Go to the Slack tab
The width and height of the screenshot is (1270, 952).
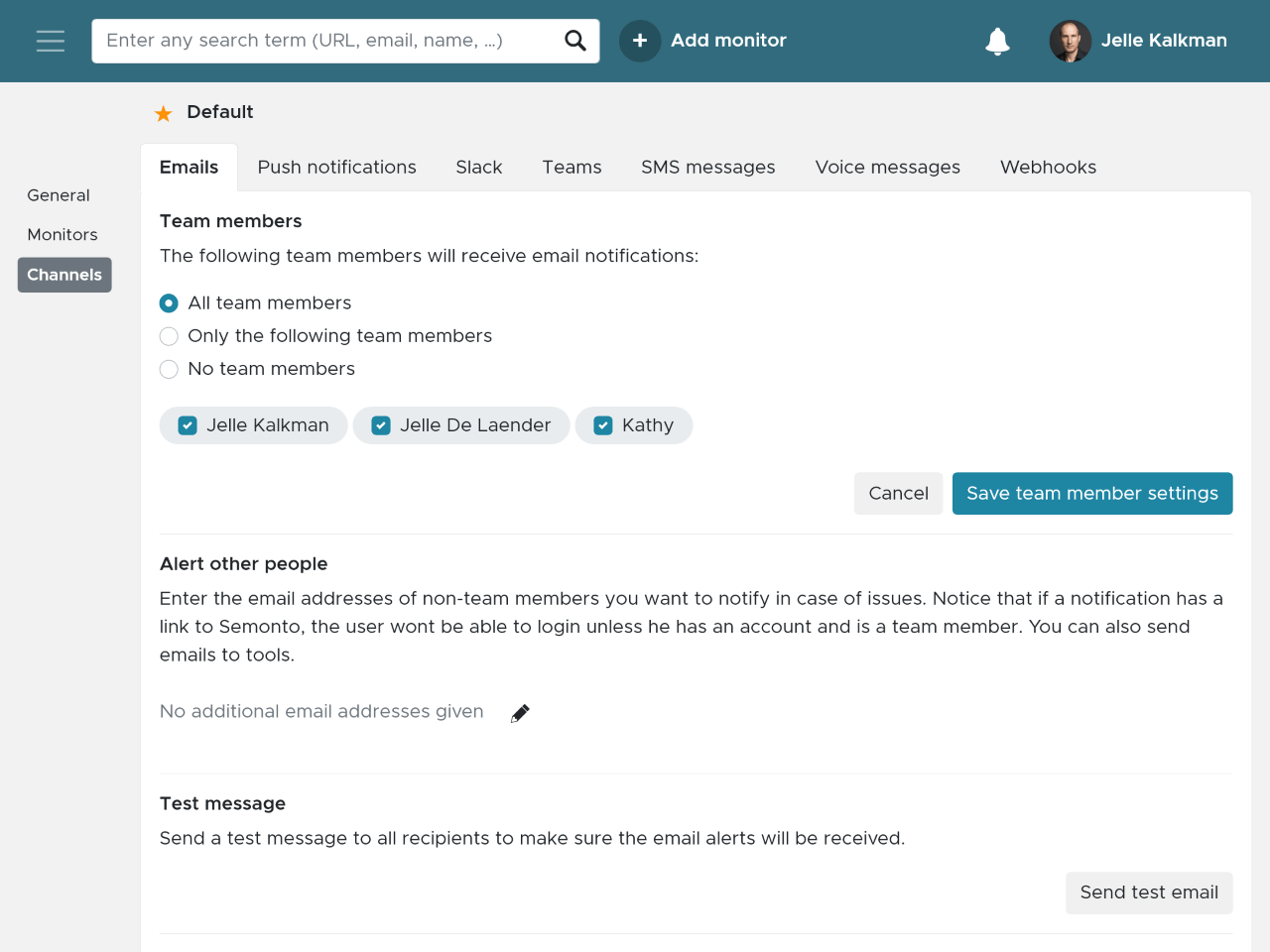479,168
